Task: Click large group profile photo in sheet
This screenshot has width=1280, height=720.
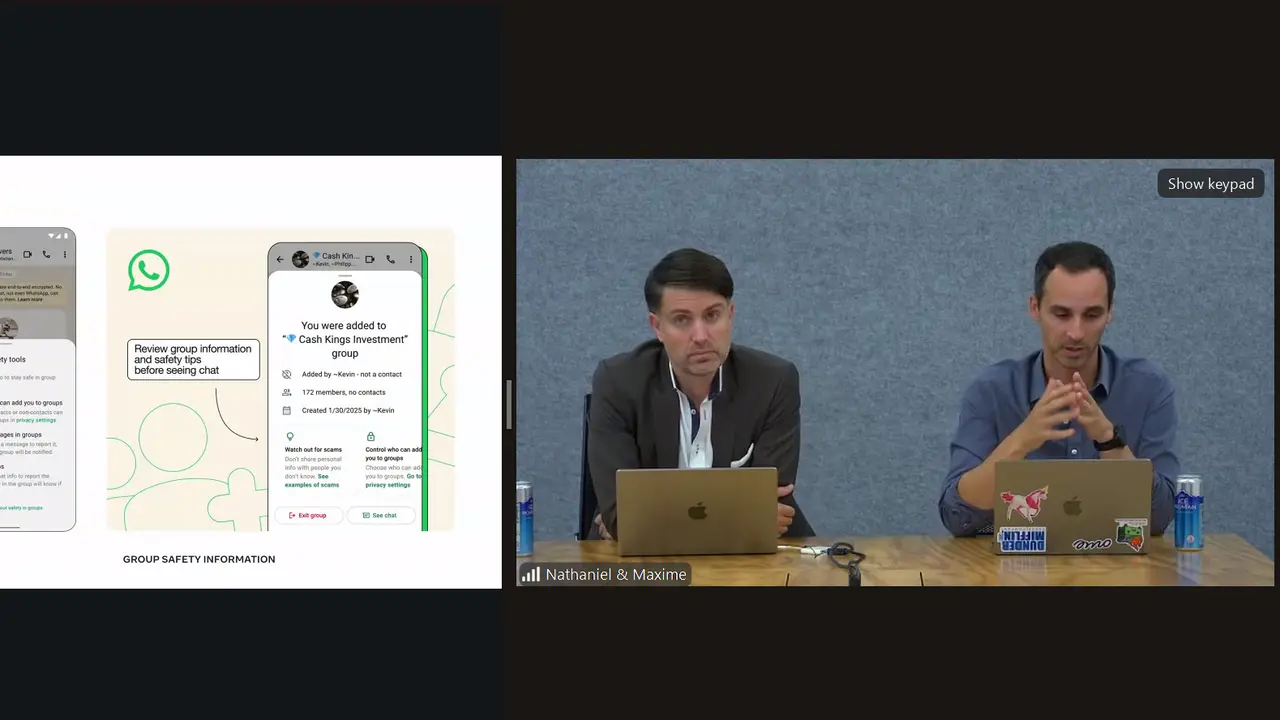Action: tap(345, 294)
